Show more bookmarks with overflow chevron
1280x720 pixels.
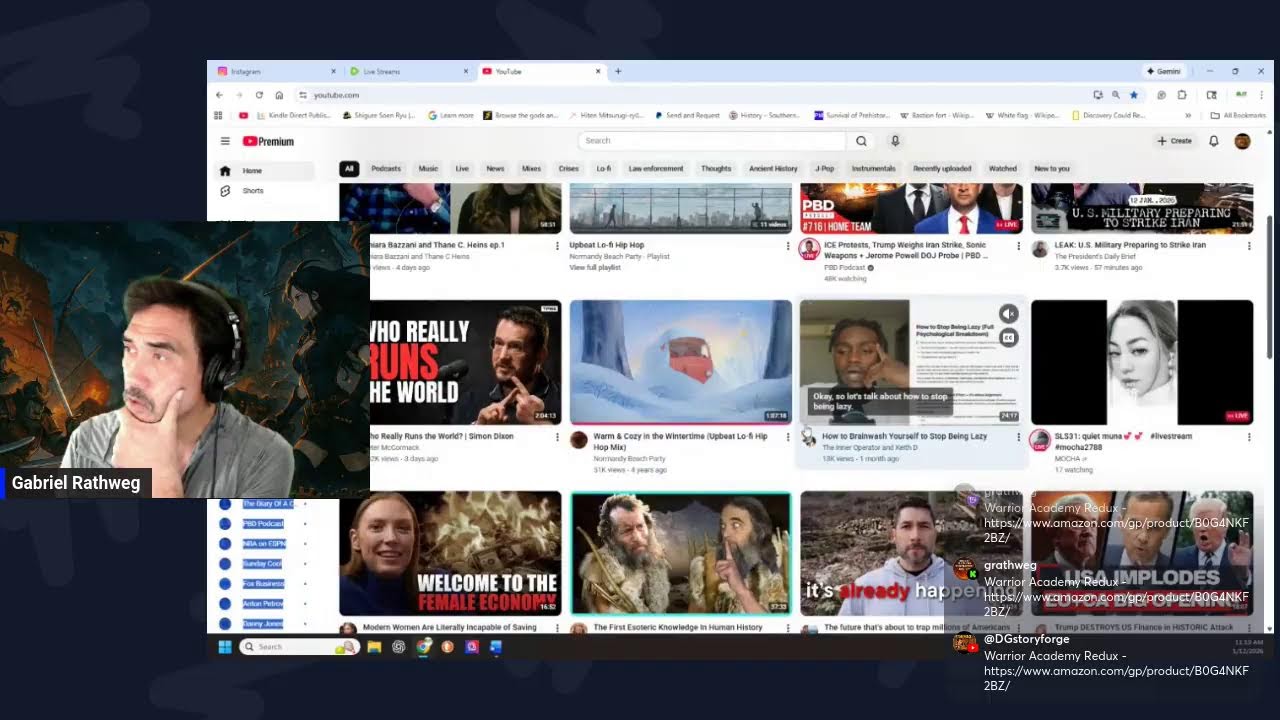click(x=1188, y=115)
